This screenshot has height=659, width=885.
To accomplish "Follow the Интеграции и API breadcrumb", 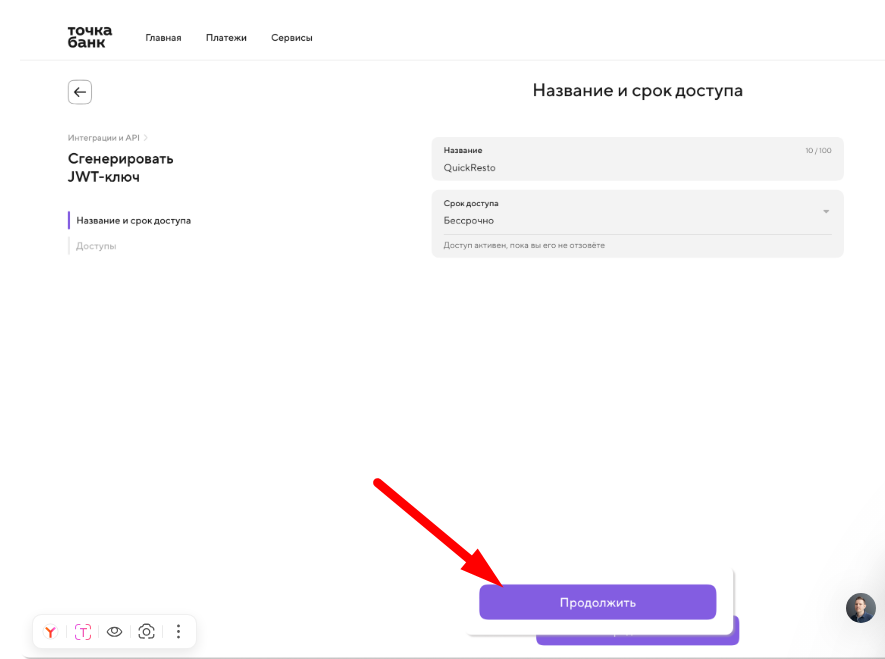I will (x=103, y=138).
